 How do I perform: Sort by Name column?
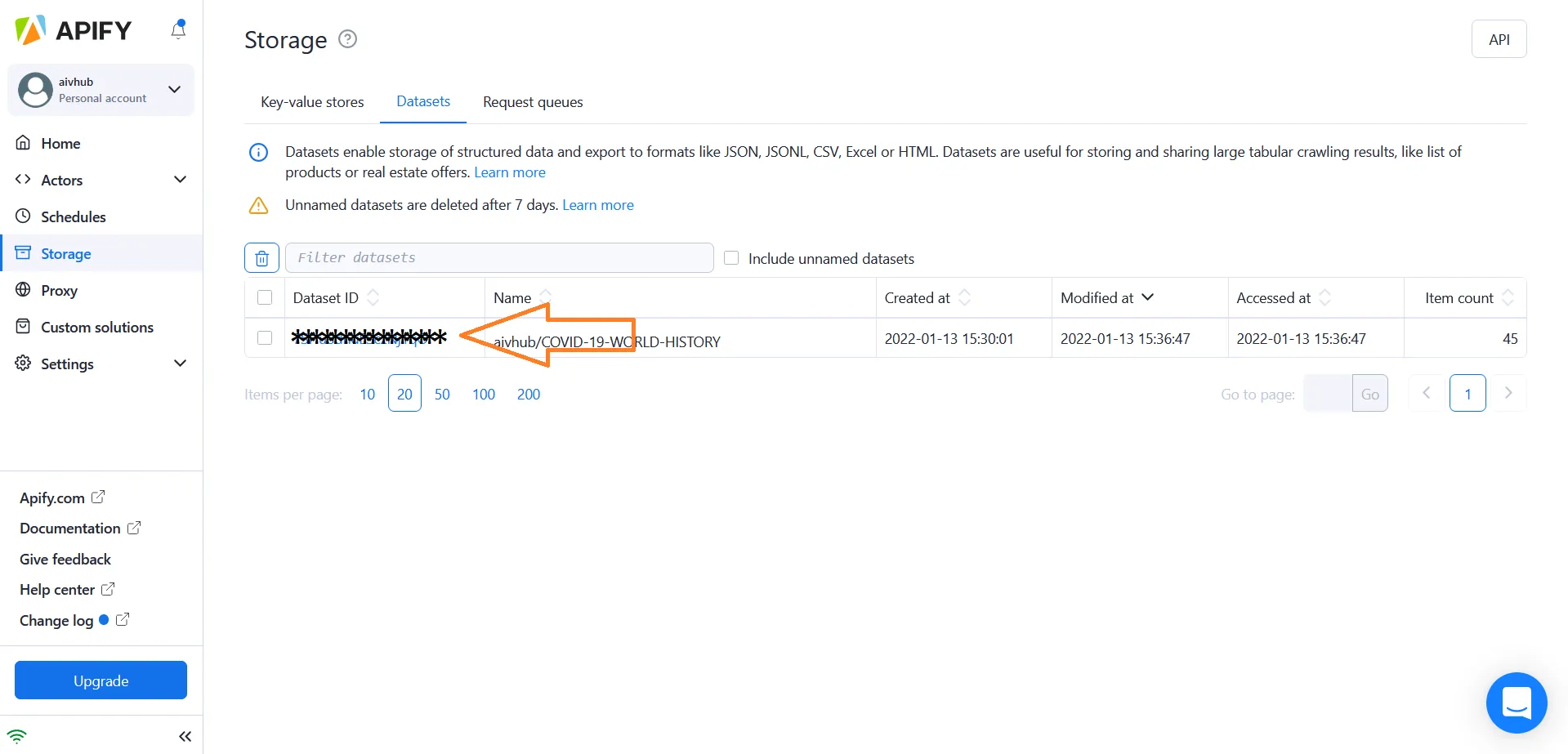(x=546, y=297)
